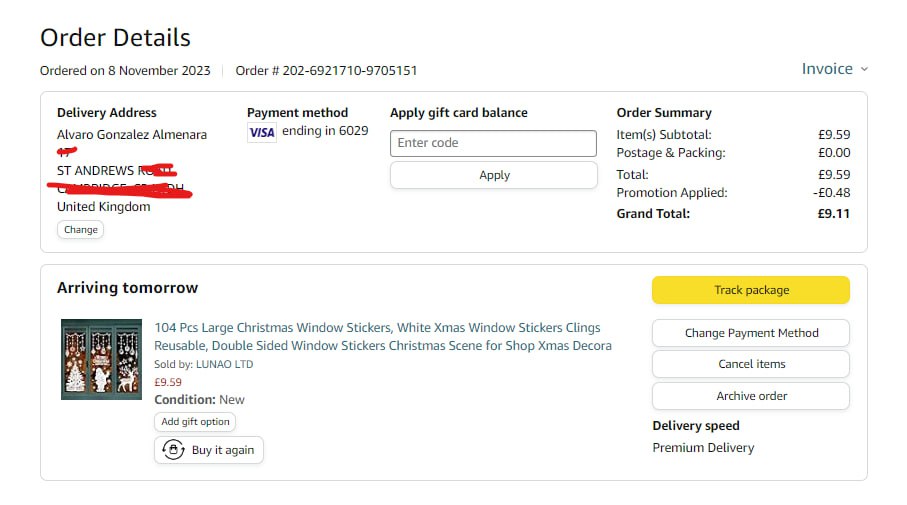Apply the gift card code
The height and width of the screenshot is (505, 907).
click(493, 175)
